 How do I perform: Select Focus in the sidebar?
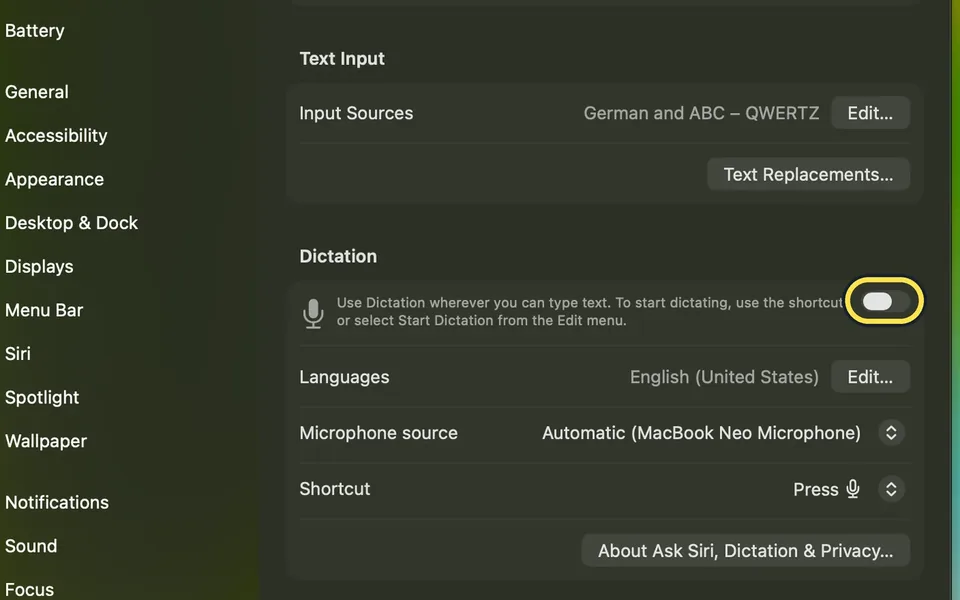(29, 590)
